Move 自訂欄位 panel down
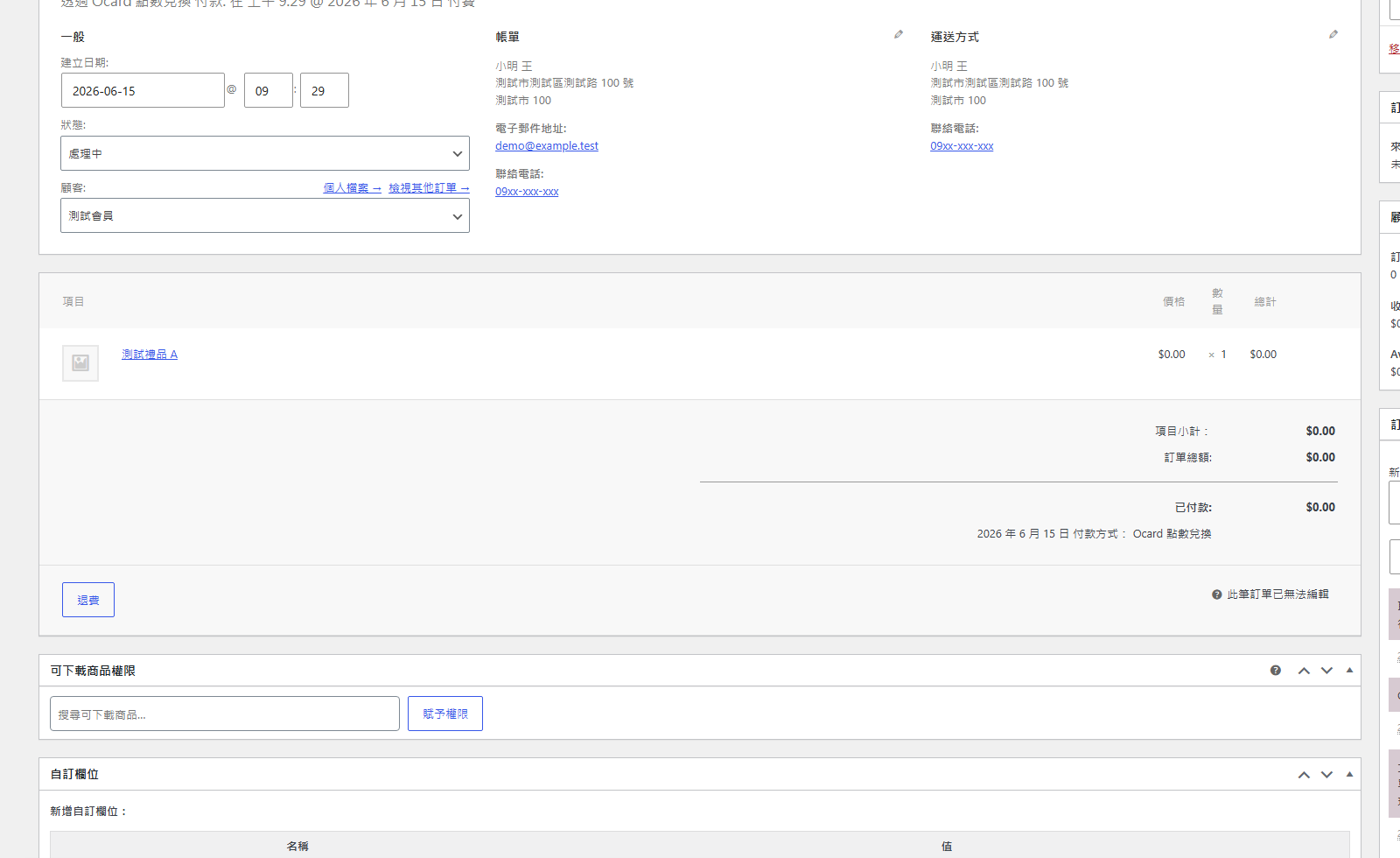Image resolution: width=1400 pixels, height=858 pixels. pyautogui.click(x=1326, y=775)
